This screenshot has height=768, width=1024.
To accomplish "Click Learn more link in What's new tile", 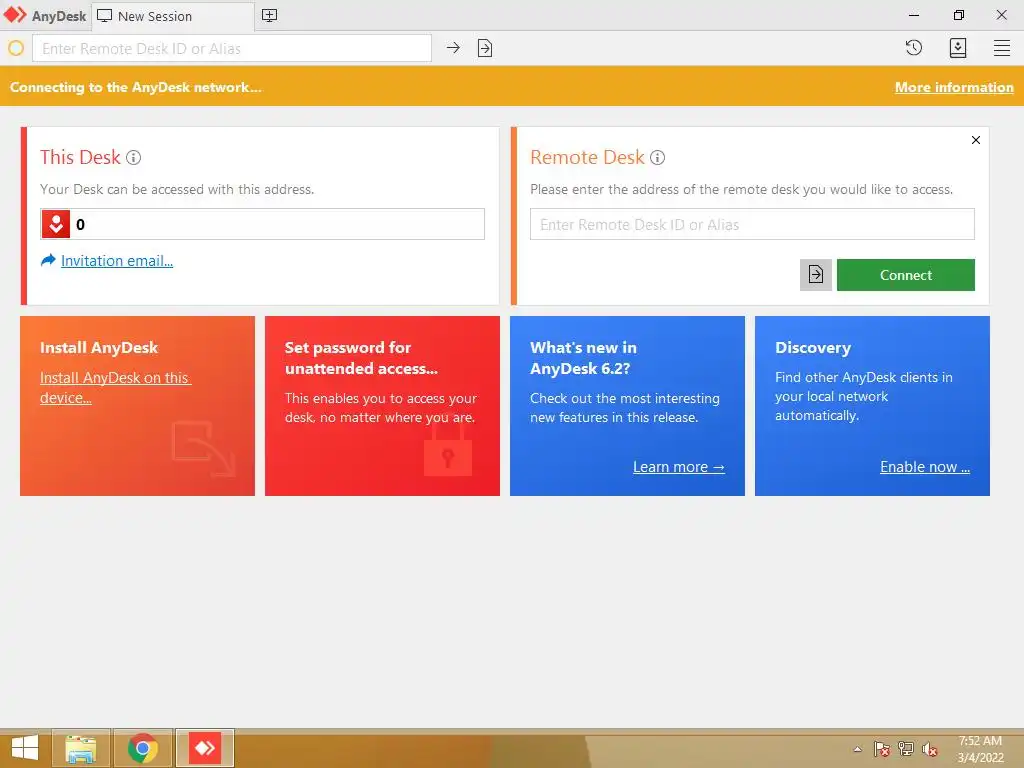I will pos(679,467).
